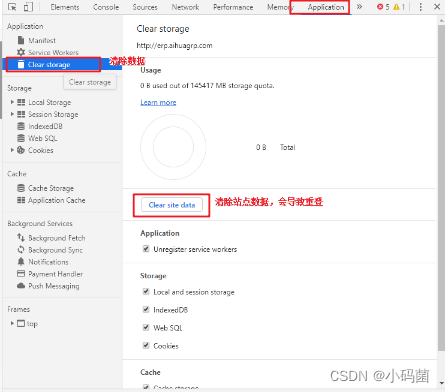Select Cache Storage label
Image resolution: width=445 pixels, height=392 pixels.
[51, 188]
